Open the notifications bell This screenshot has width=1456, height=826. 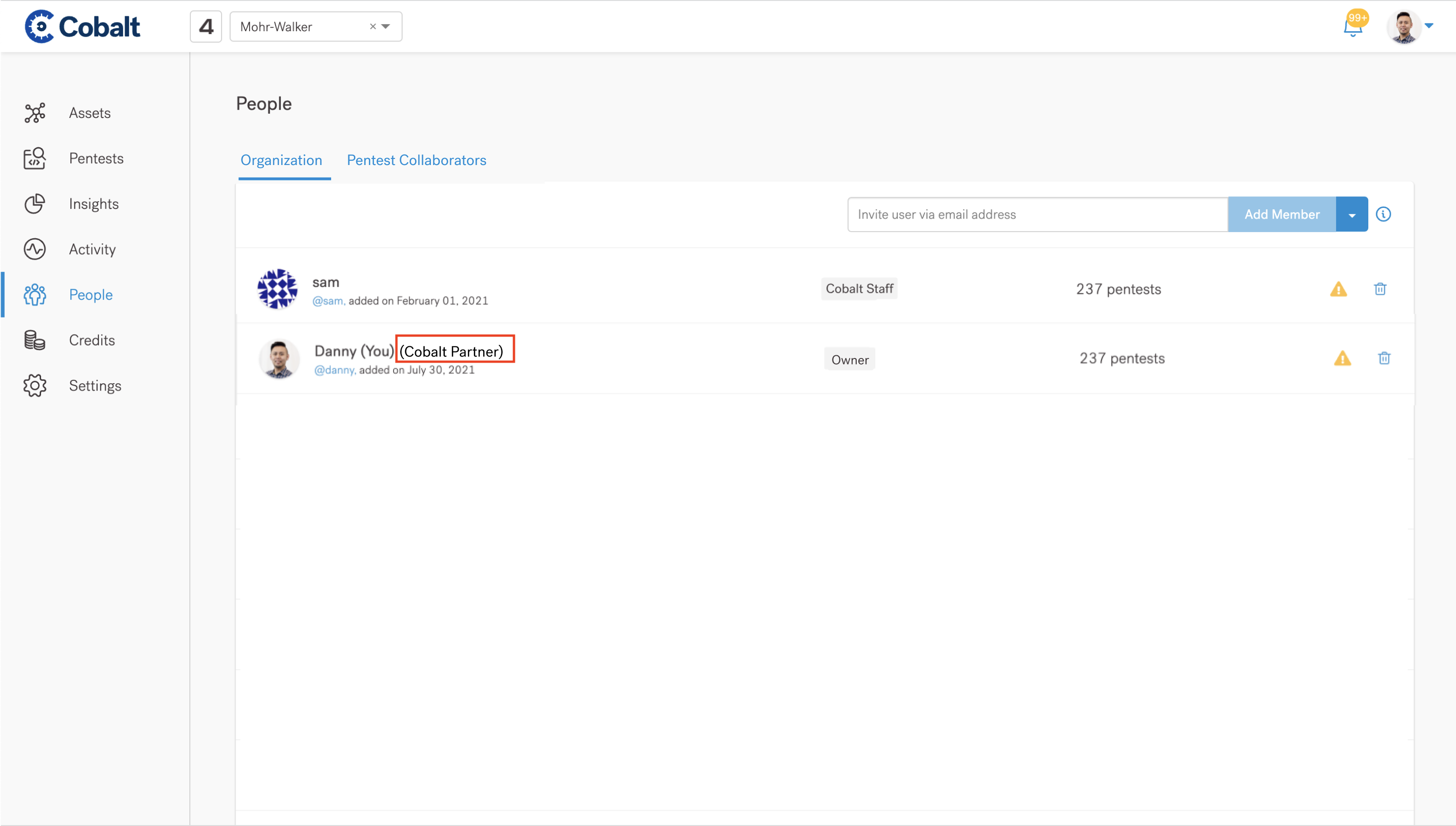click(1353, 27)
